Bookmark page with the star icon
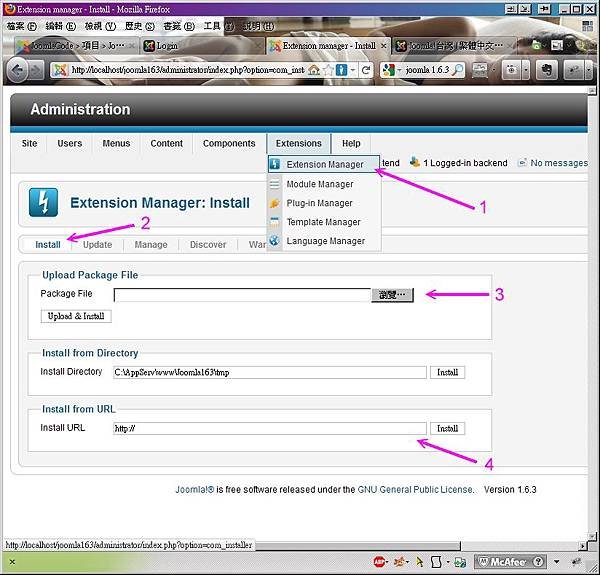Screen dimensions: 600x575 [x=328, y=70]
